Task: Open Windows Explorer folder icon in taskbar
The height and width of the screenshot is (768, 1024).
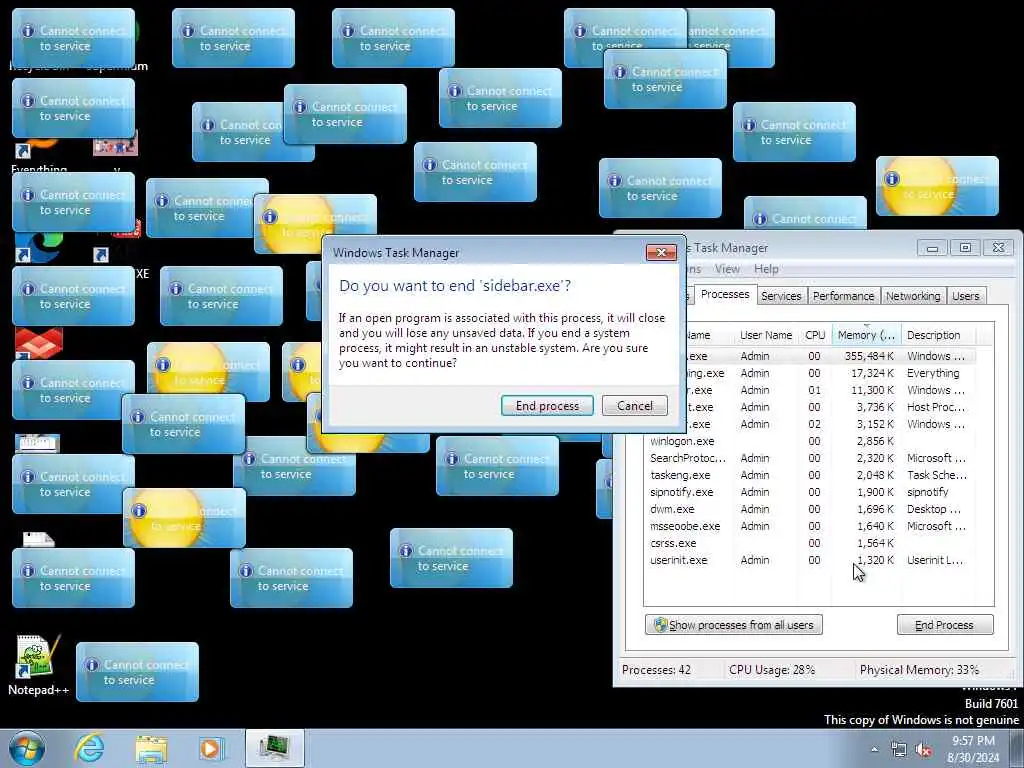Action: 152,749
